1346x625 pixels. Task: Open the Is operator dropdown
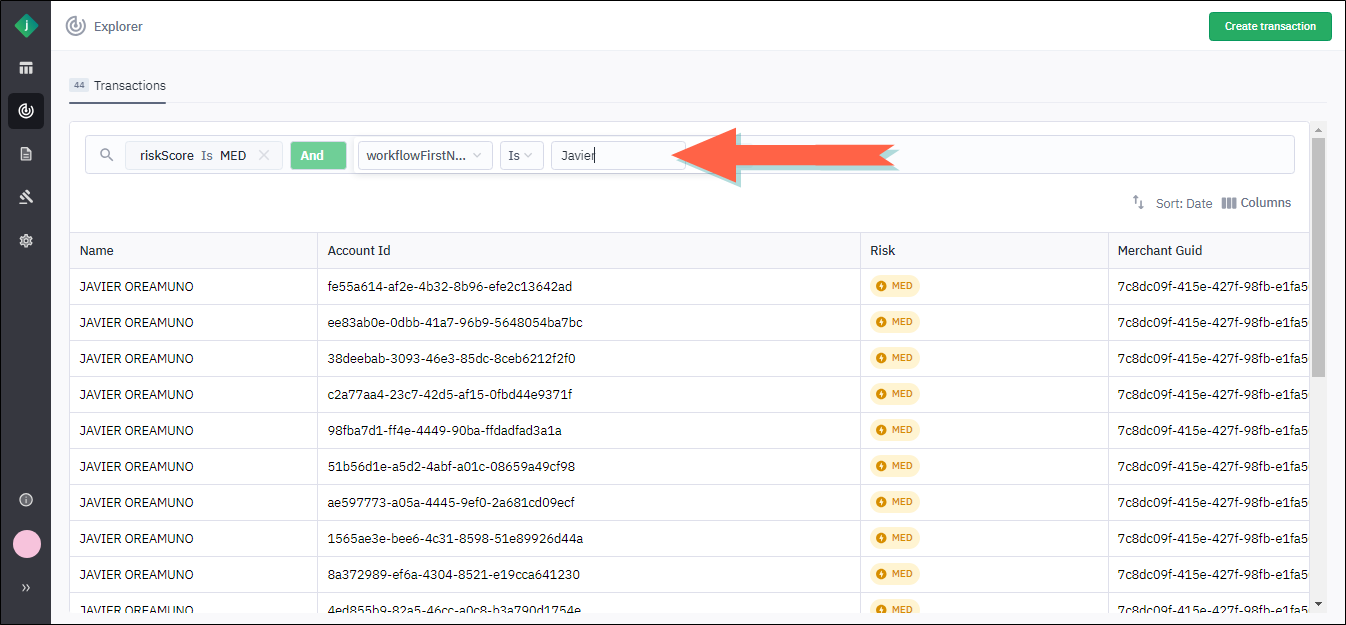(521, 155)
